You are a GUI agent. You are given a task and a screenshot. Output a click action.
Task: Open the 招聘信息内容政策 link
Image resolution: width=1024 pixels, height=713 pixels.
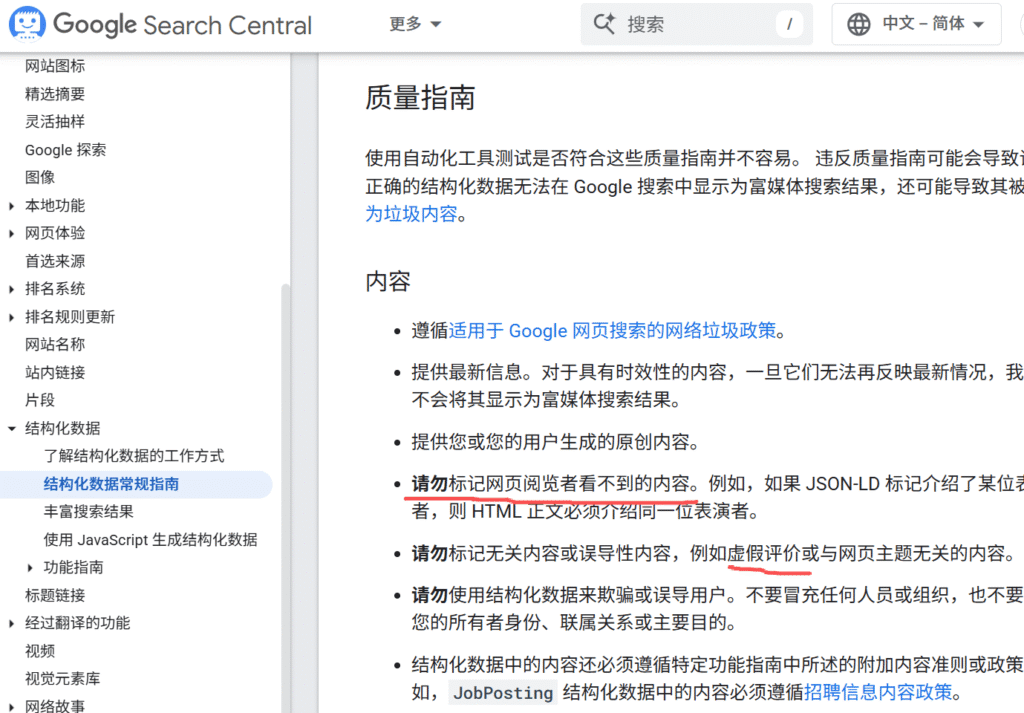point(878,692)
